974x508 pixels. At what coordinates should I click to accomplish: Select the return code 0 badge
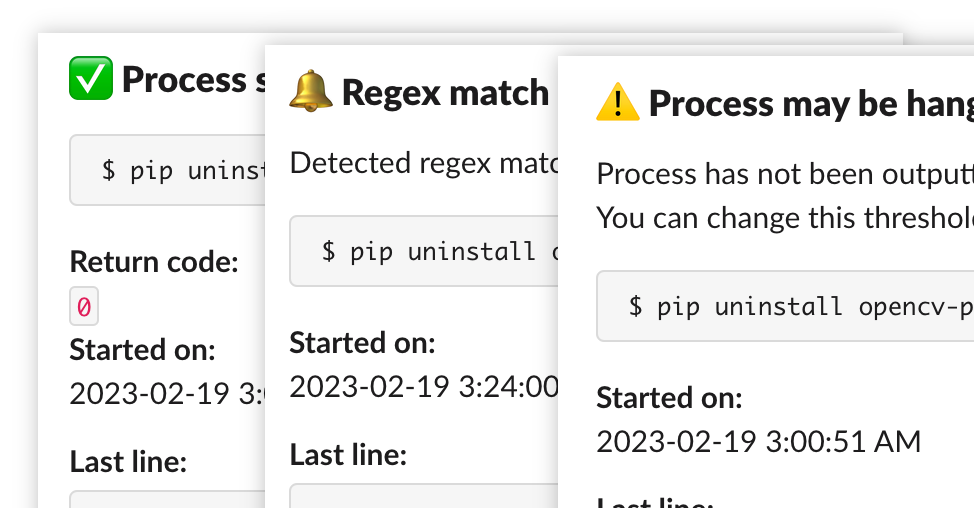coord(84,306)
